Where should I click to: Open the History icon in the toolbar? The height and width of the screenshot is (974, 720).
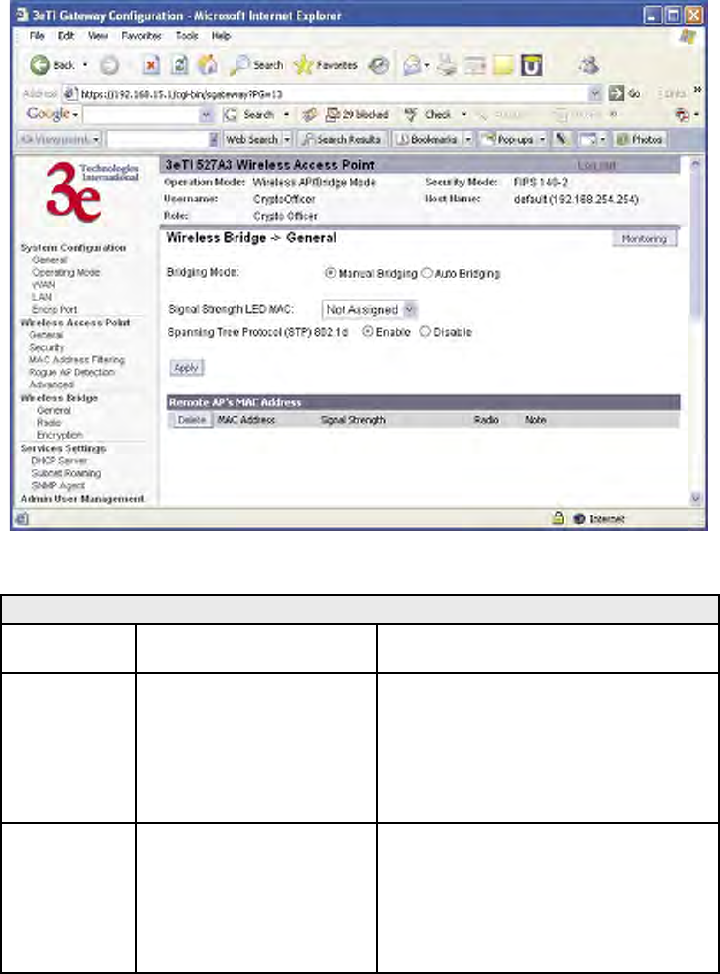pyautogui.click(x=378, y=65)
